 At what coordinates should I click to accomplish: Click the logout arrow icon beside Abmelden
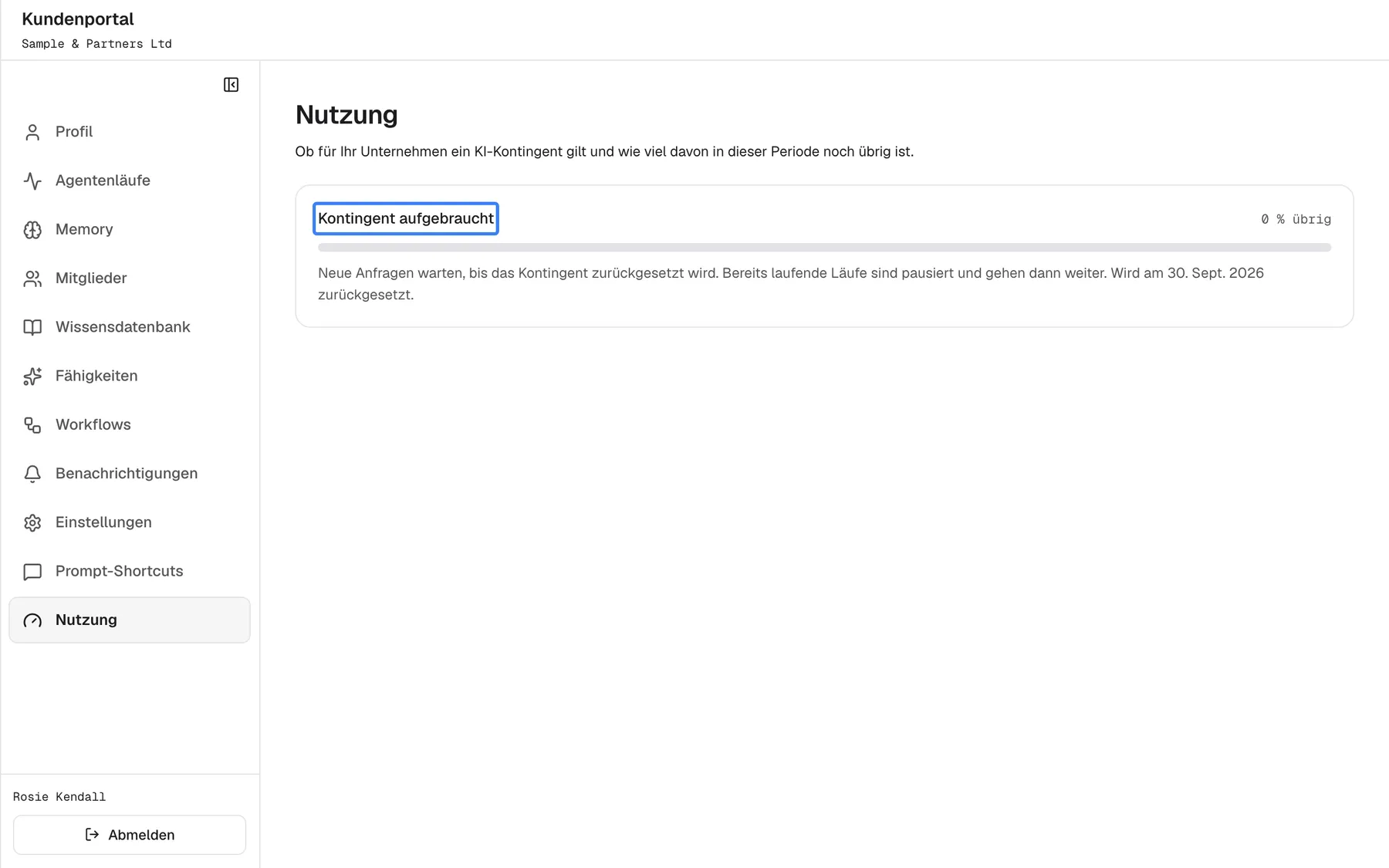tap(92, 835)
